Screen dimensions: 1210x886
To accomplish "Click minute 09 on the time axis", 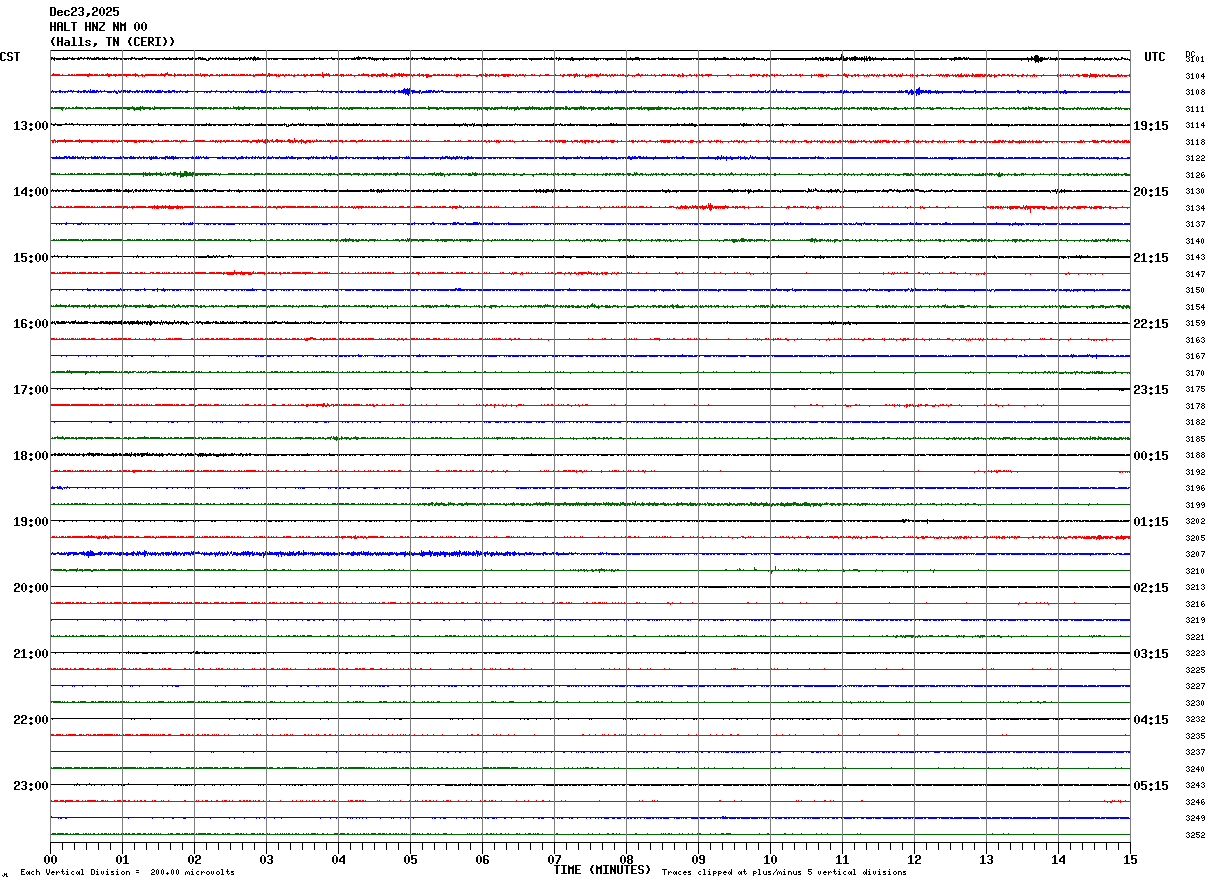I will (x=698, y=859).
